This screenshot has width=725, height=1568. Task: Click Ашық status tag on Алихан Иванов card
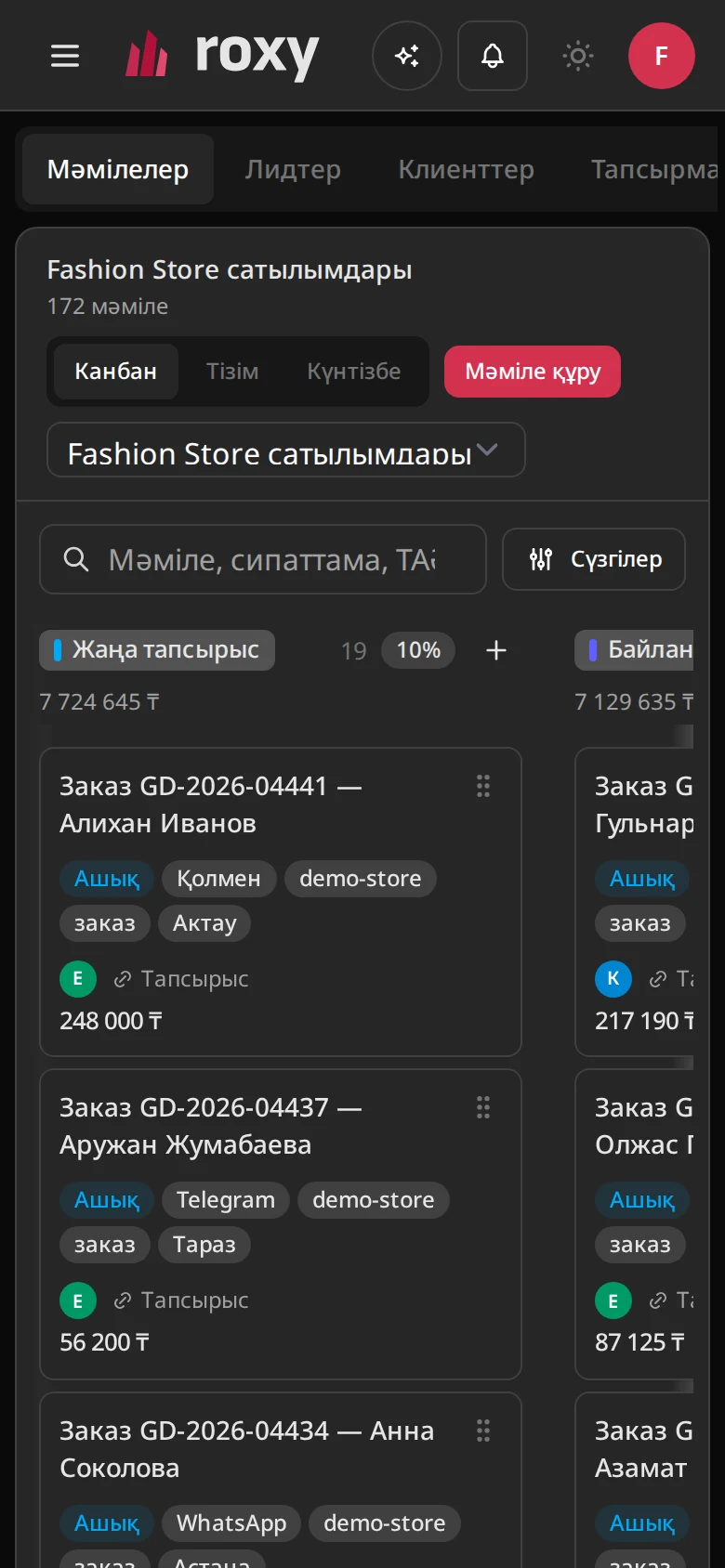pyautogui.click(x=107, y=879)
